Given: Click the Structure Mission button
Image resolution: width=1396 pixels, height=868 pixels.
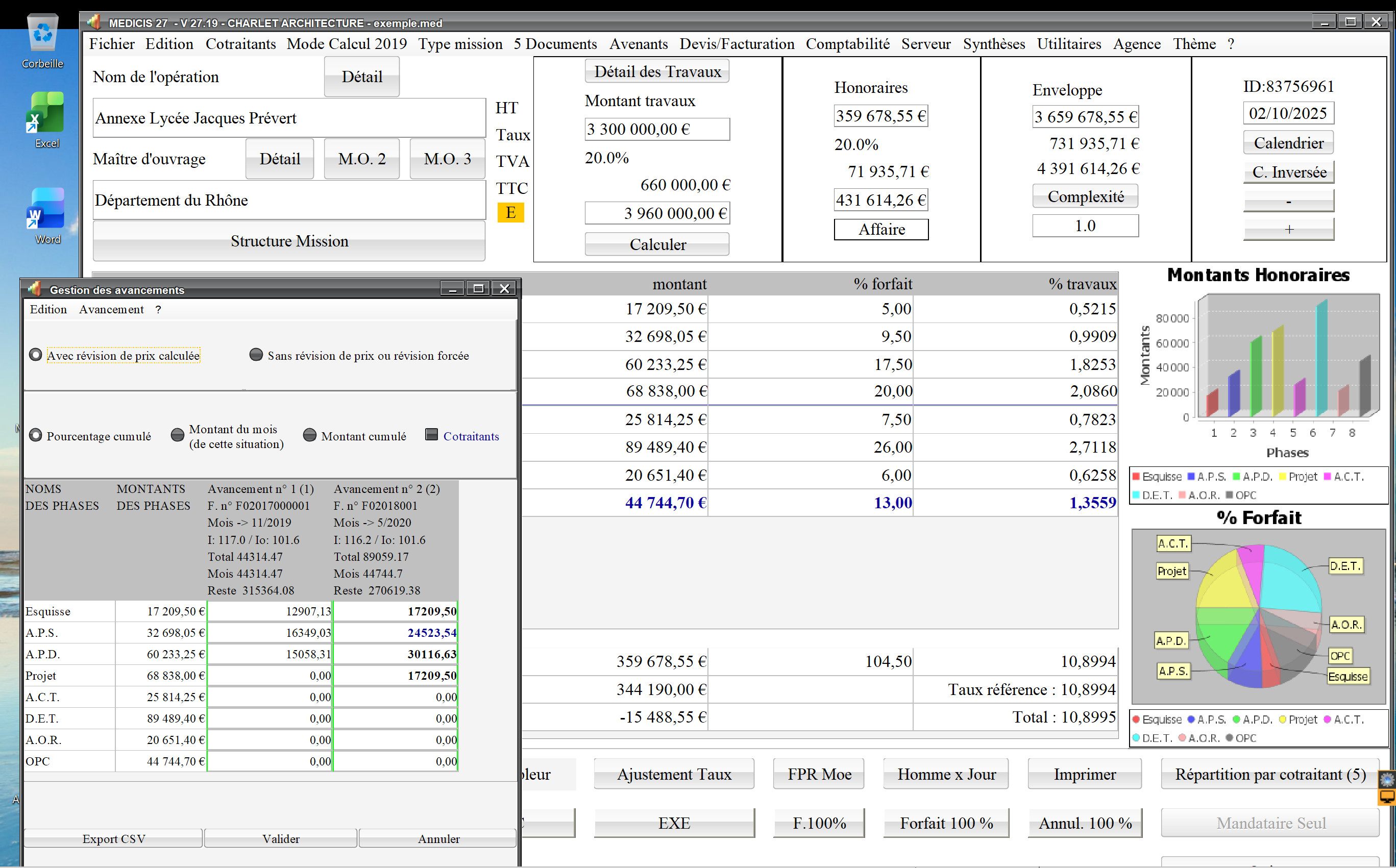Looking at the screenshot, I should [289, 241].
